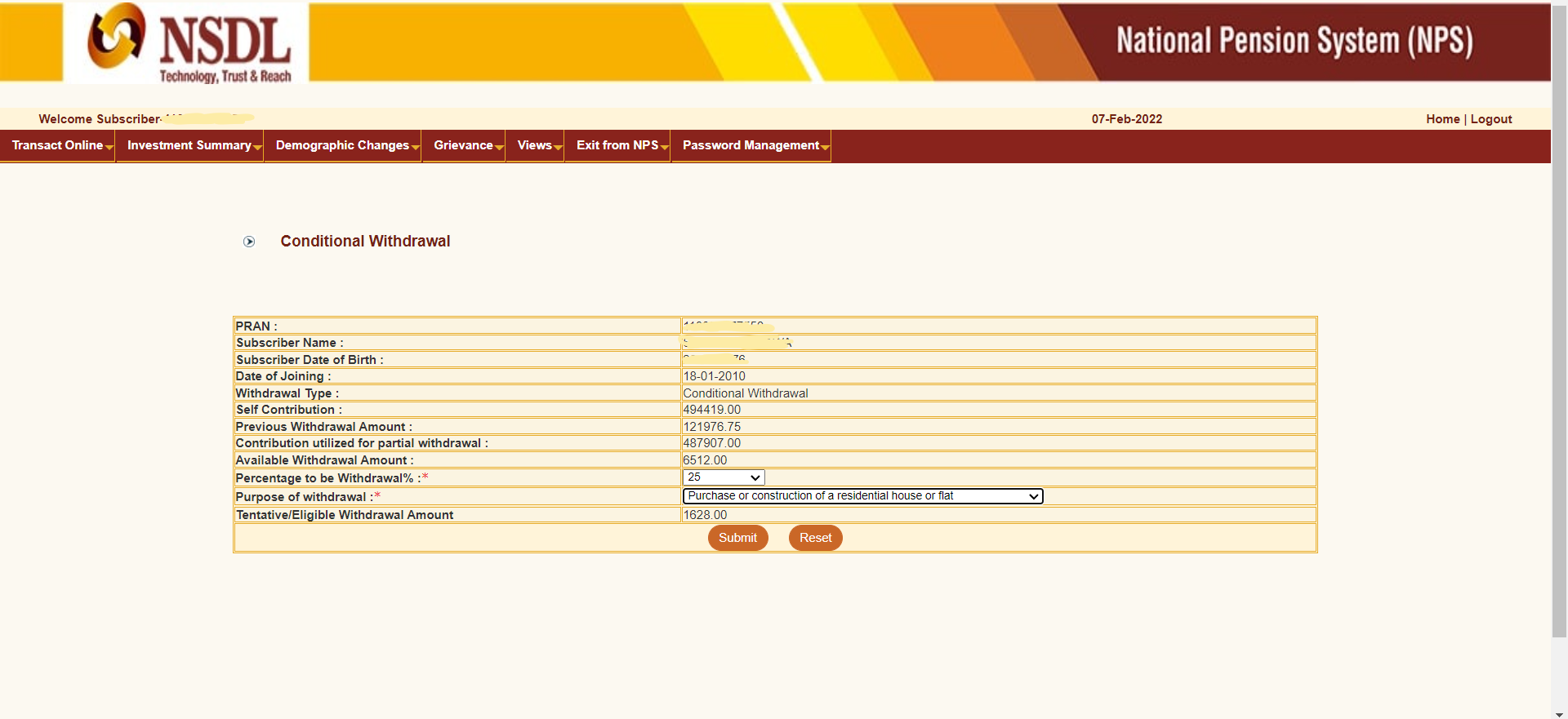Click Available Withdrawal Amount value 6512.00

pos(705,460)
